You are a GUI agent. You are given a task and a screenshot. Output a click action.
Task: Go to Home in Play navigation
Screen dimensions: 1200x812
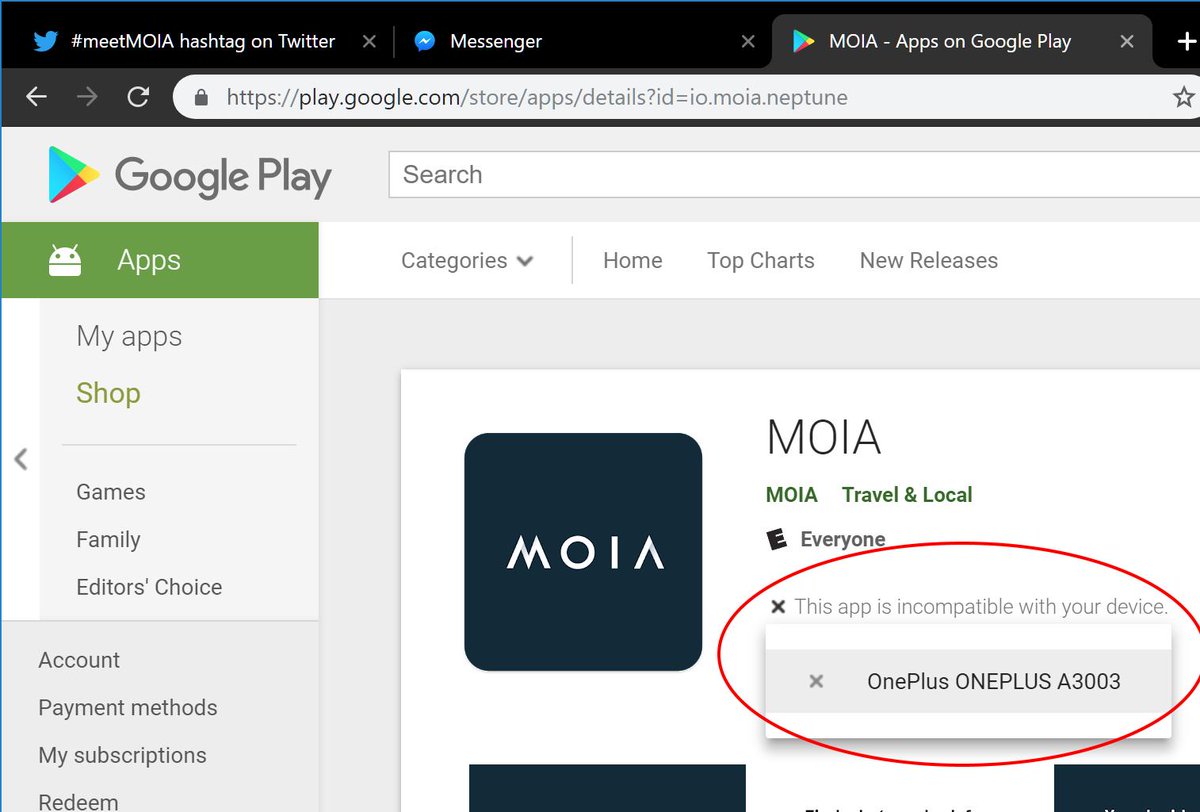pos(632,261)
